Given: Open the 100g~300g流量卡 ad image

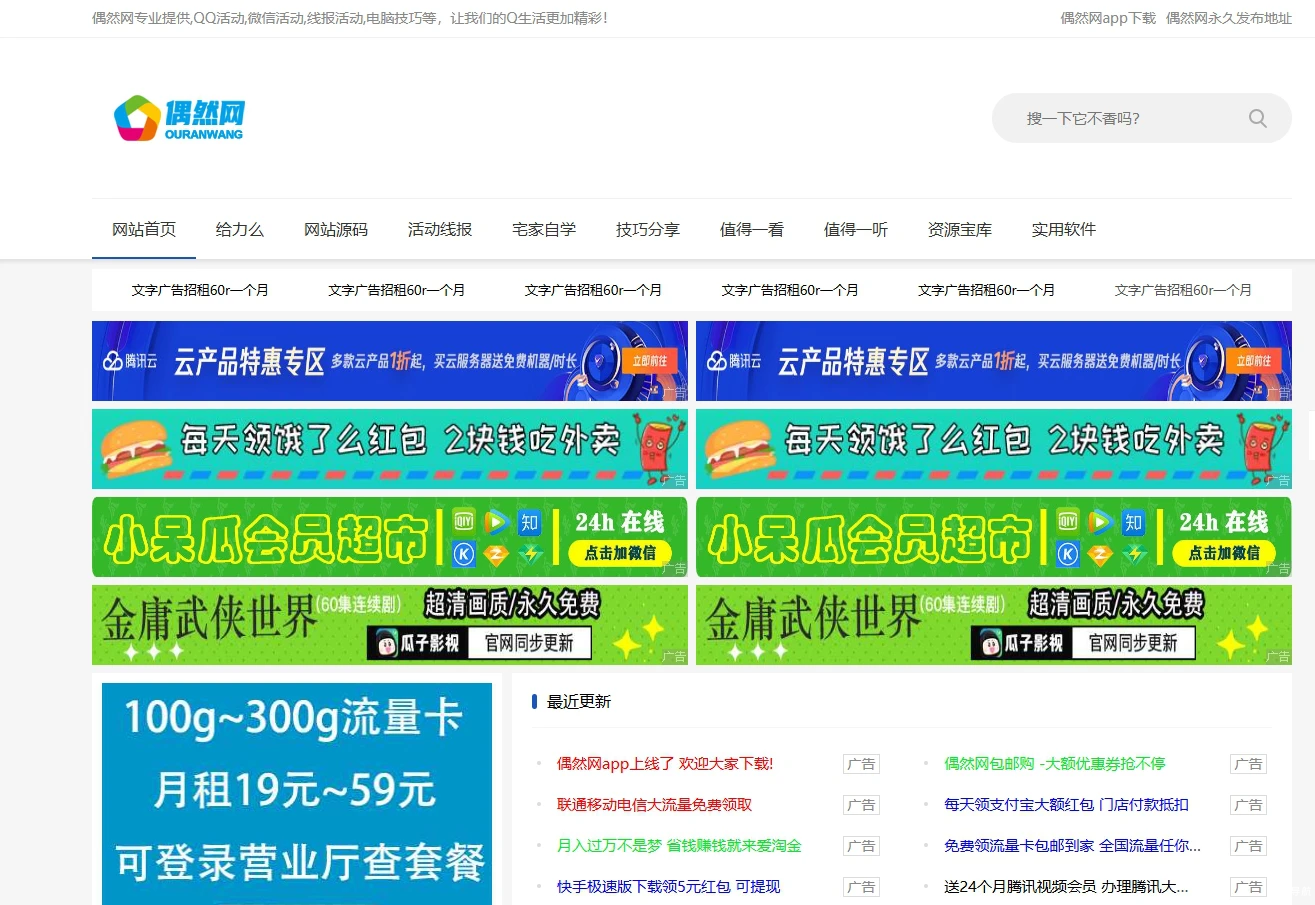Looking at the screenshot, I should pos(297,794).
